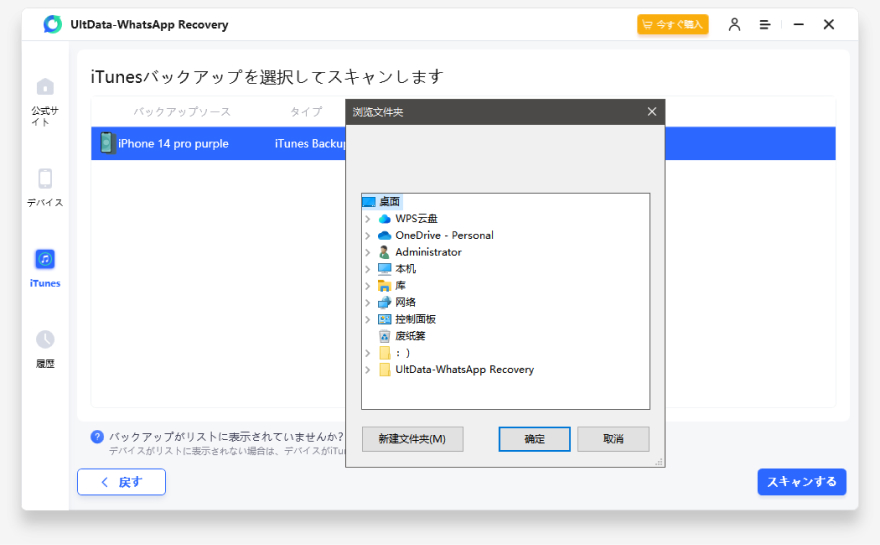Screen dimensions: 880x545
Task: Select the 本机 computer icon
Action: (384, 269)
